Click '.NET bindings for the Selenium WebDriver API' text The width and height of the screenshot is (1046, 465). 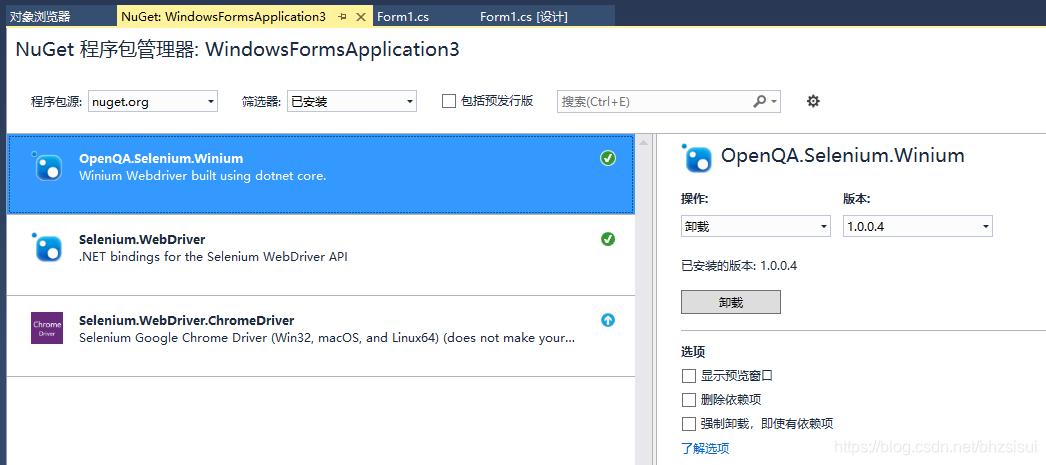(213, 257)
